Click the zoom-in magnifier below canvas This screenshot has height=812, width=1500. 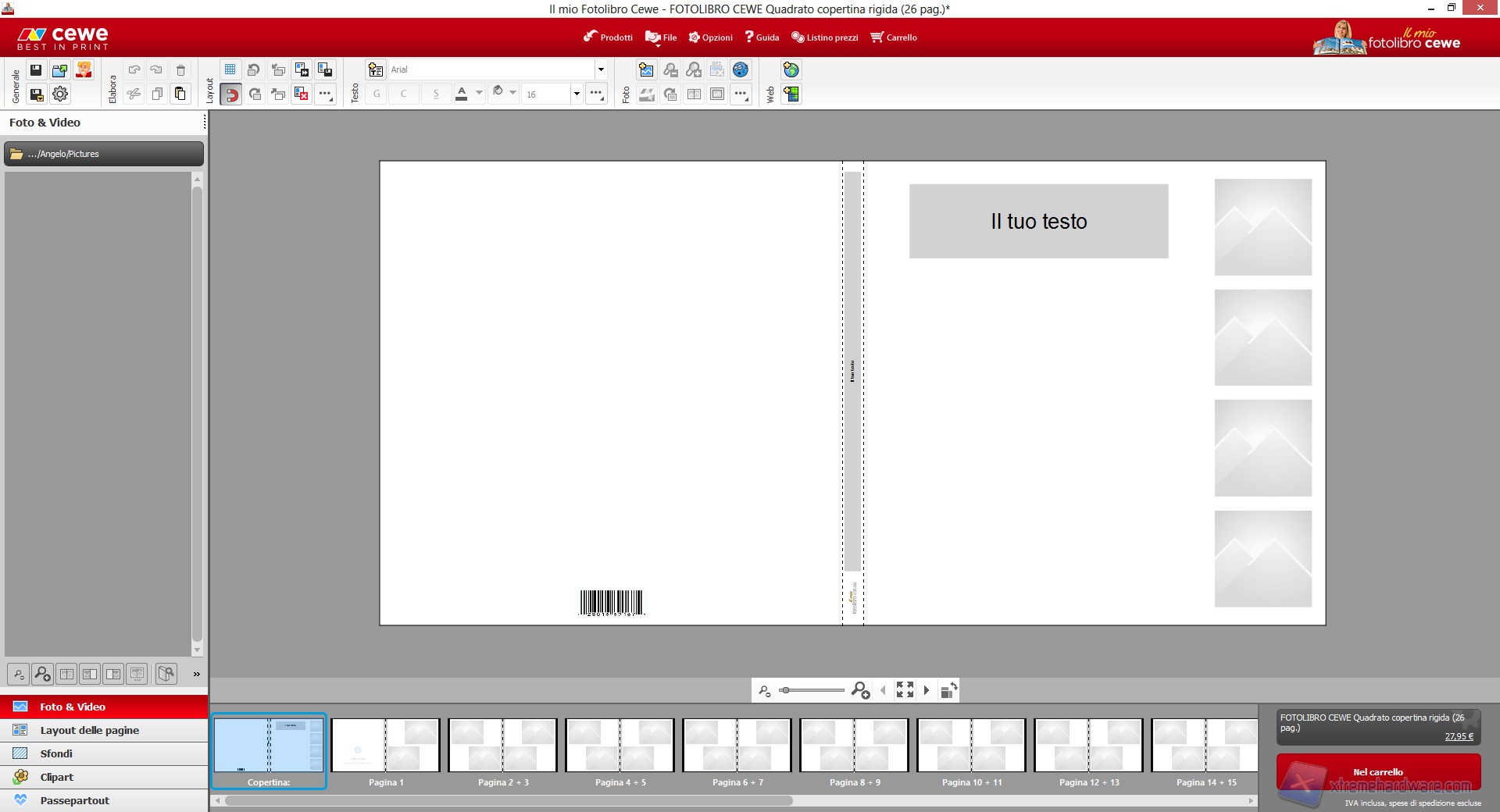pyautogui.click(x=860, y=690)
